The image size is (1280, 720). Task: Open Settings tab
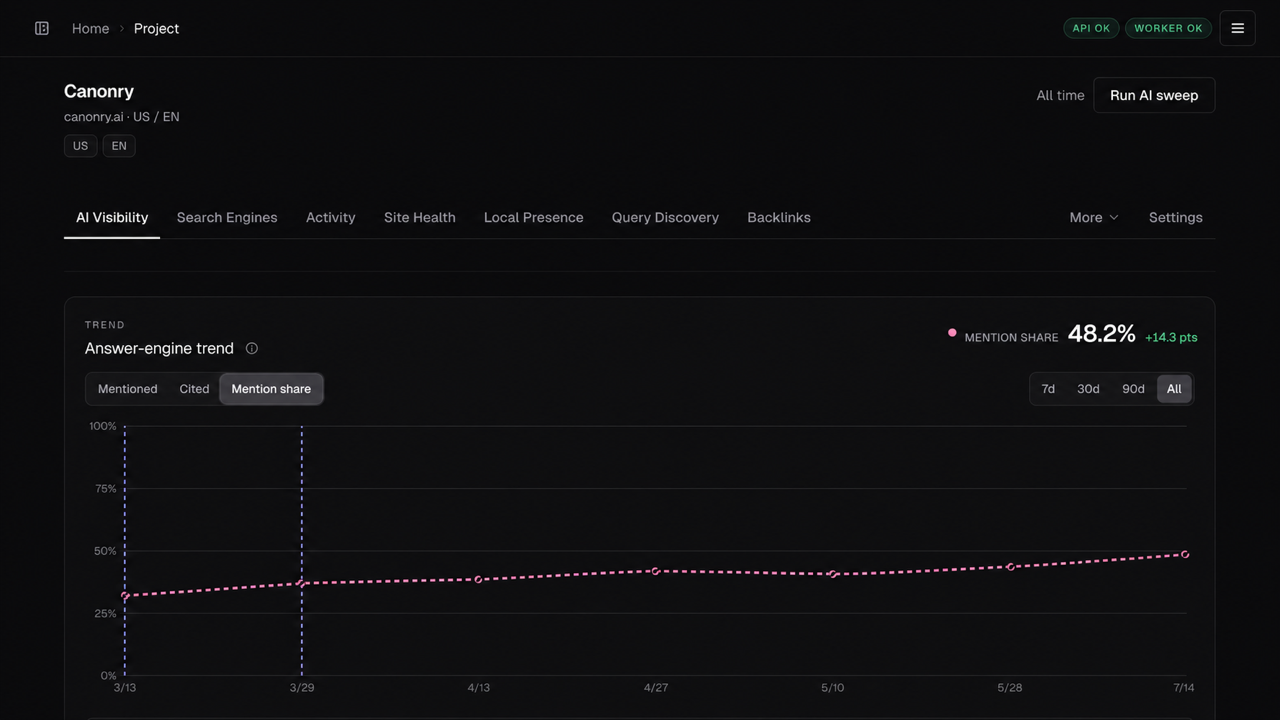point(1176,217)
